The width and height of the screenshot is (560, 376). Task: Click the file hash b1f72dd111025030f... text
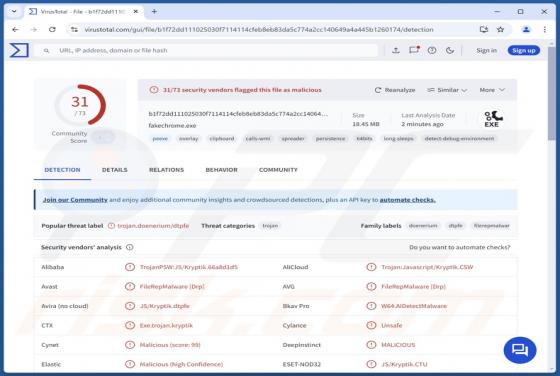(x=238, y=114)
